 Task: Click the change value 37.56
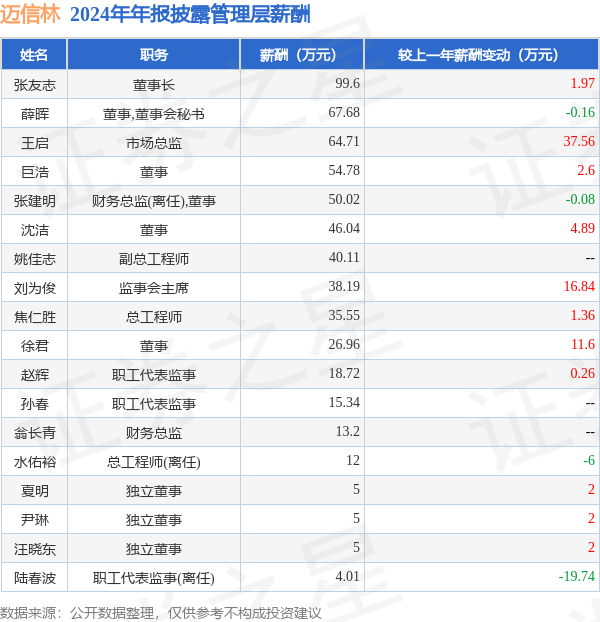pyautogui.click(x=579, y=141)
